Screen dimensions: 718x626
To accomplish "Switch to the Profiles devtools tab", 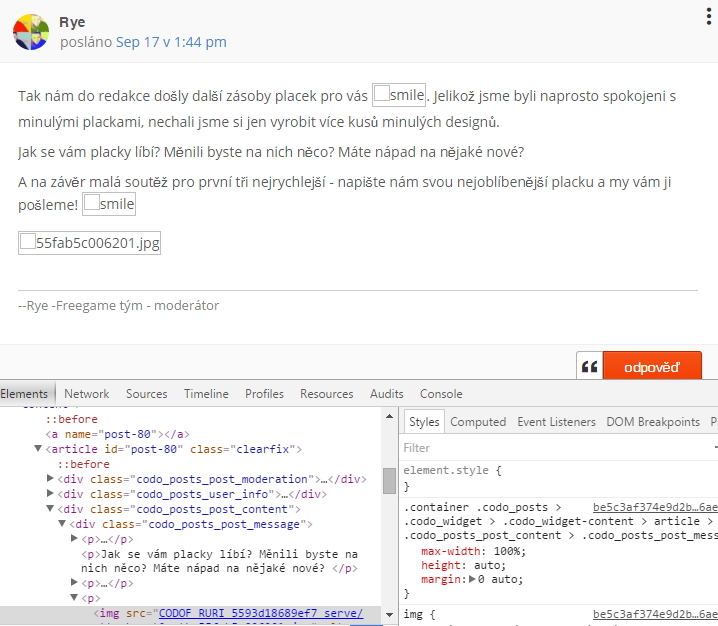I will [264, 394].
